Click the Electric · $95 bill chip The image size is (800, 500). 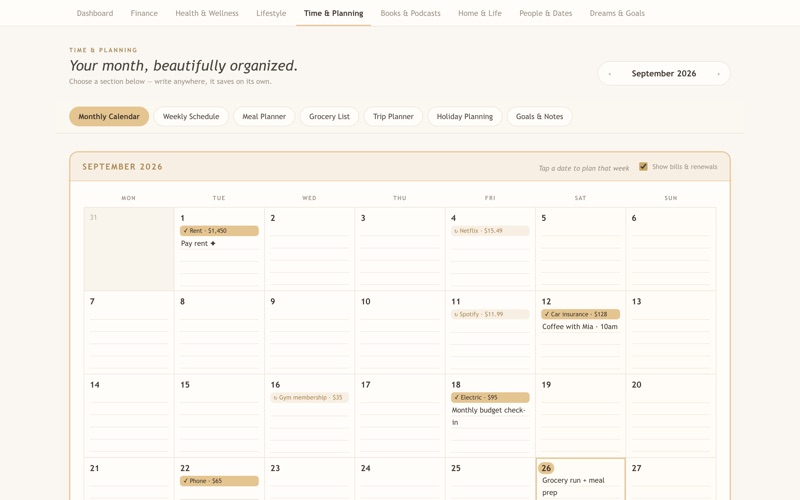(x=490, y=397)
